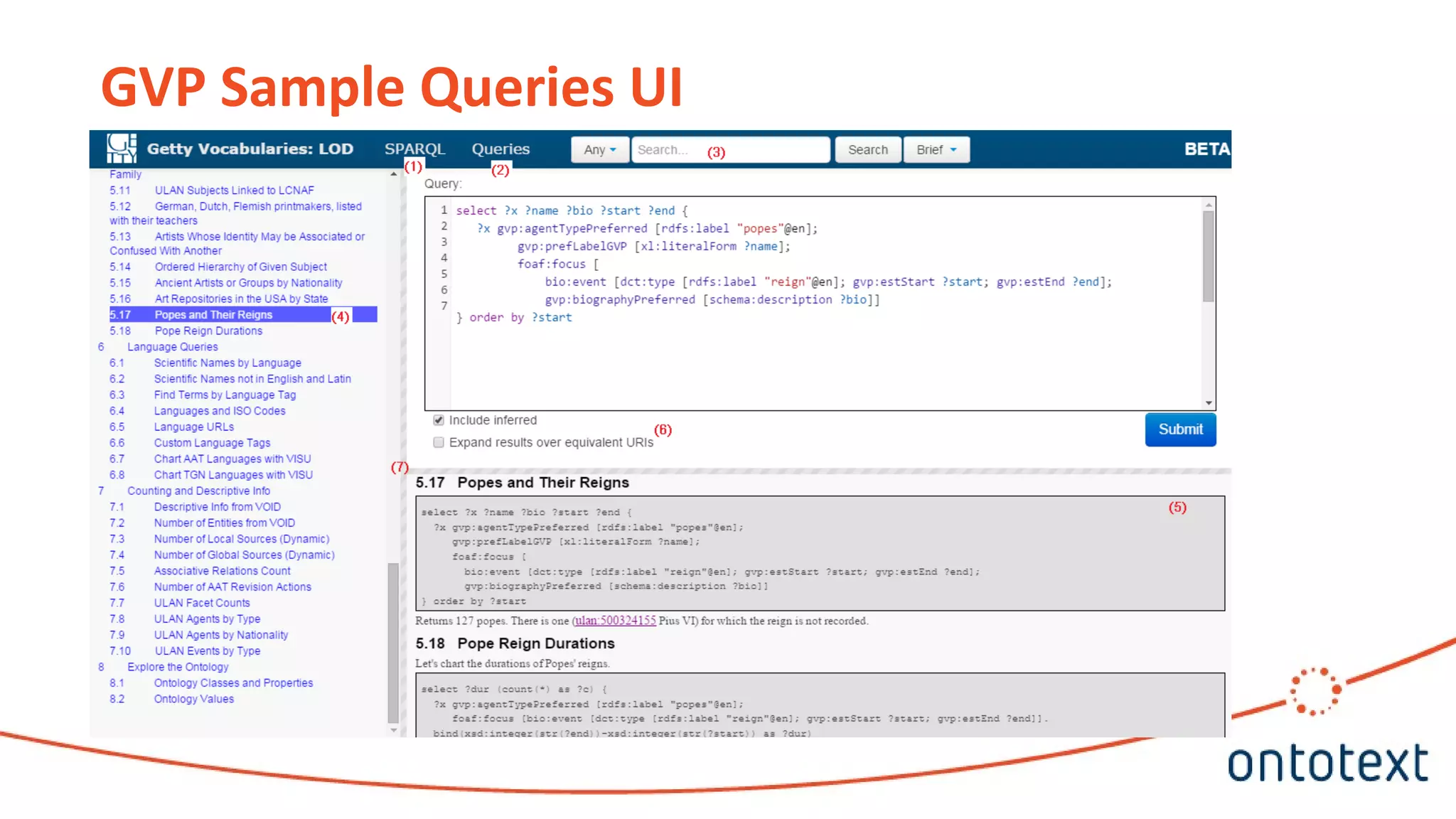The image size is (1456, 819).
Task: Toggle the Include inferred checkbox
Action: click(439, 420)
